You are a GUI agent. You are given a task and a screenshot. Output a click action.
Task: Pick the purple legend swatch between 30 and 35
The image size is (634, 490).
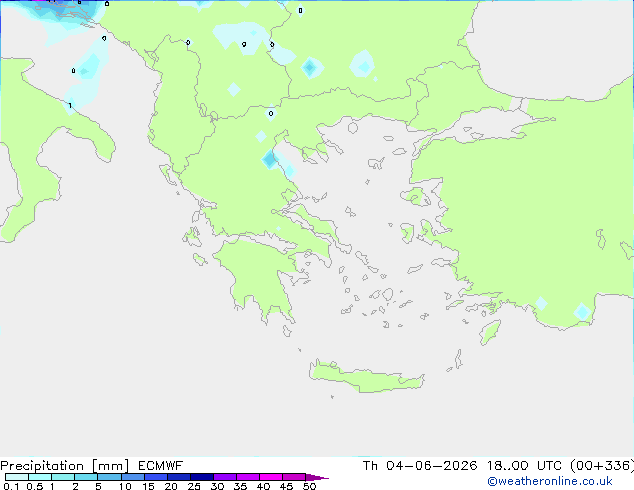tap(225, 477)
